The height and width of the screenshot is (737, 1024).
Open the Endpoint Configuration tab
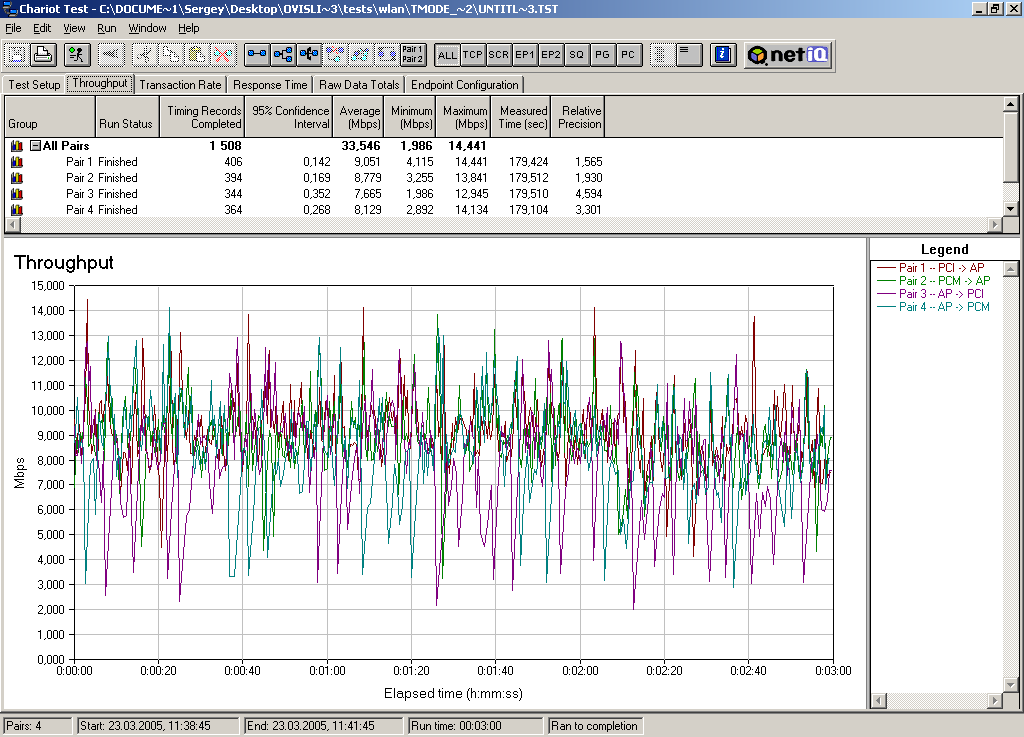(x=464, y=85)
